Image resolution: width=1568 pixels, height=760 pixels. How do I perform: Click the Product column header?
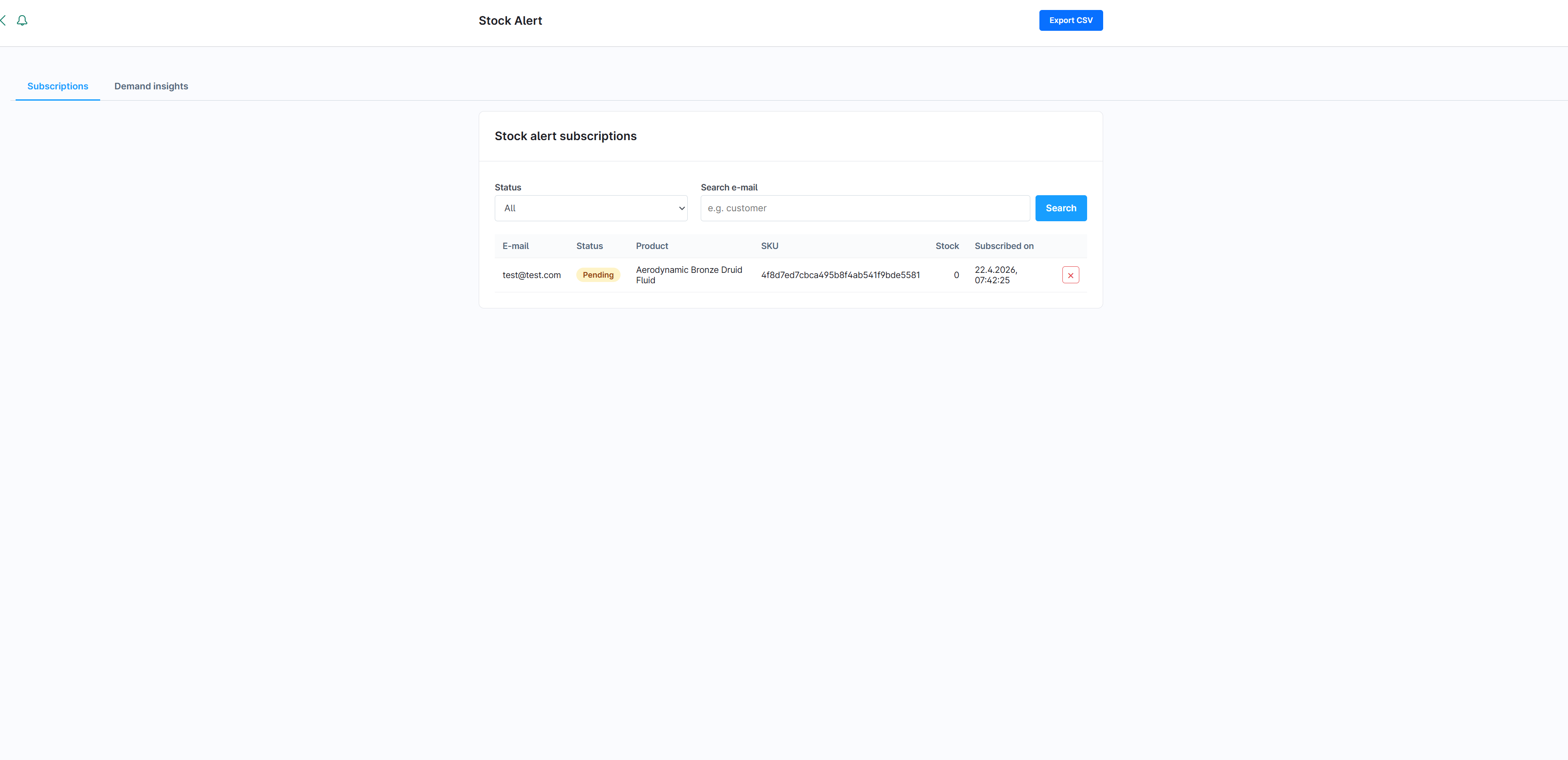651,246
